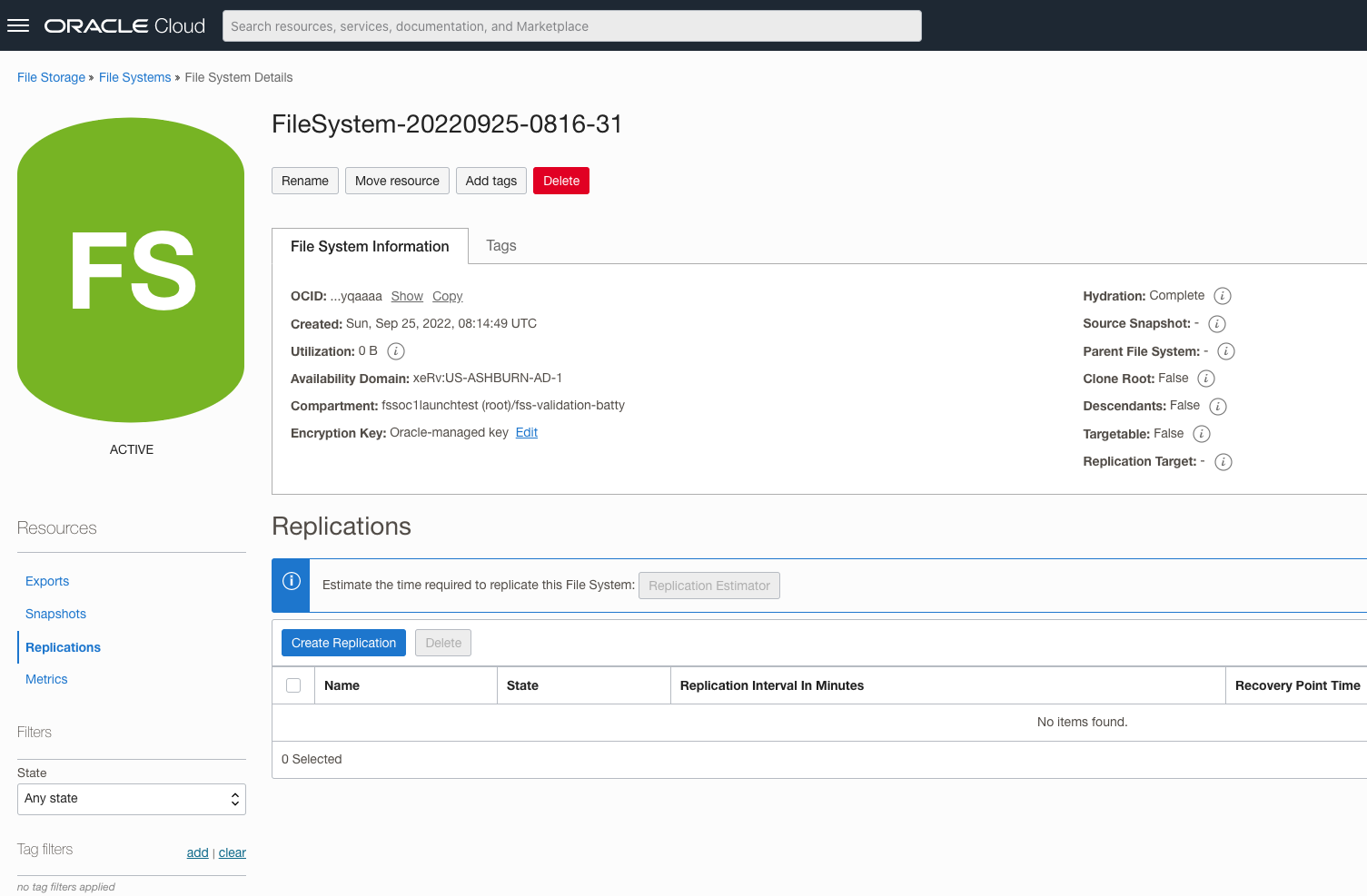Open the State filter dropdown

[x=131, y=799]
